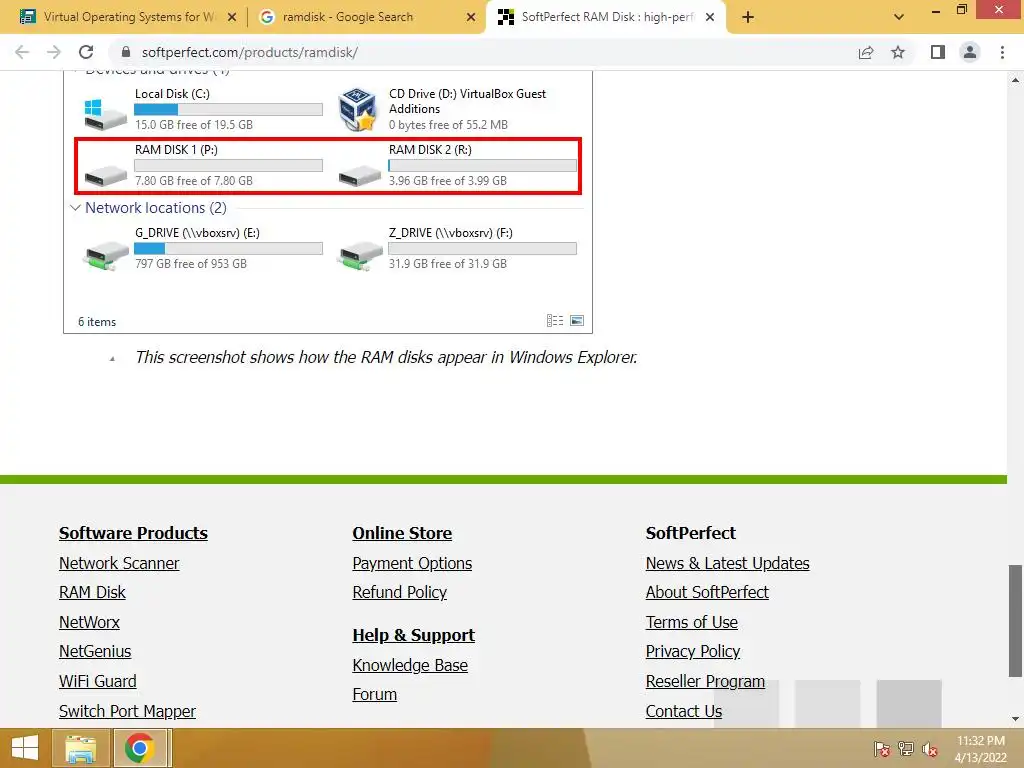Close the ramdisk Google Search tab
Image resolution: width=1024 pixels, height=768 pixels.
click(471, 18)
